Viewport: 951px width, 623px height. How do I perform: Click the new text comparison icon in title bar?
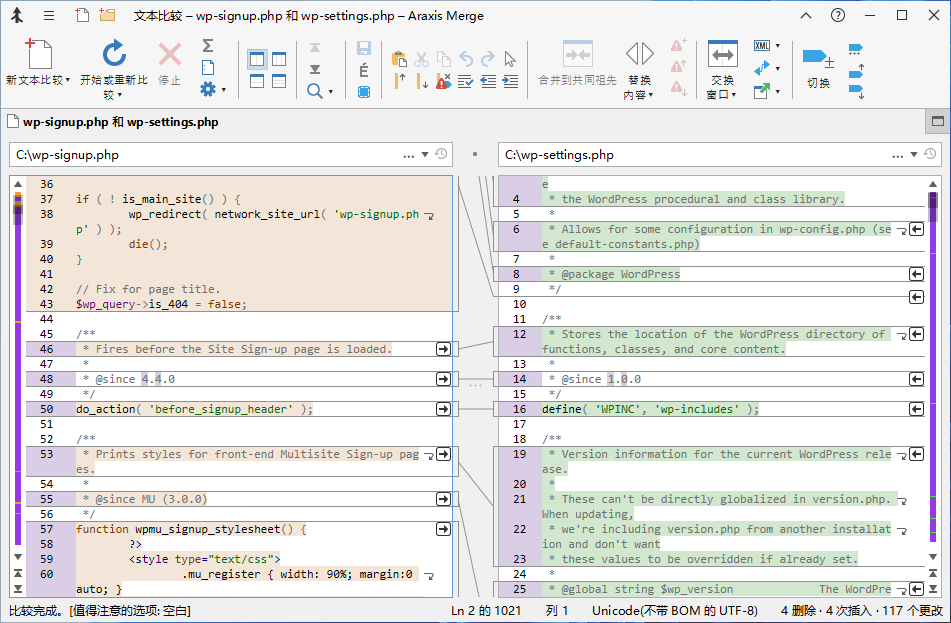pyautogui.click(x=81, y=15)
